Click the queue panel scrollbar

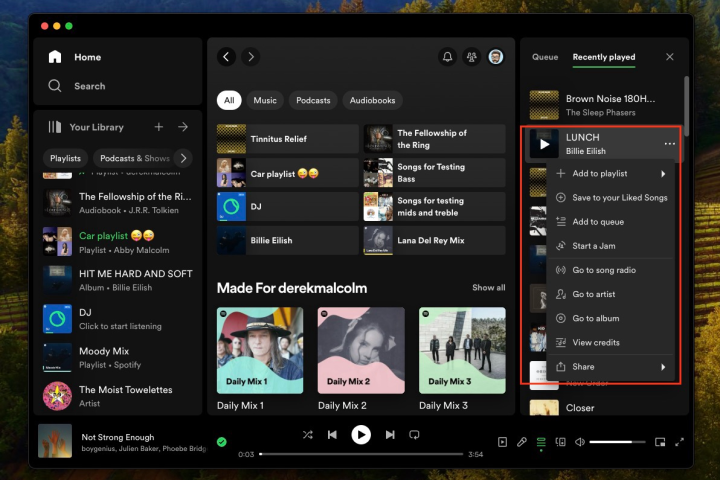pyautogui.click(x=686, y=106)
